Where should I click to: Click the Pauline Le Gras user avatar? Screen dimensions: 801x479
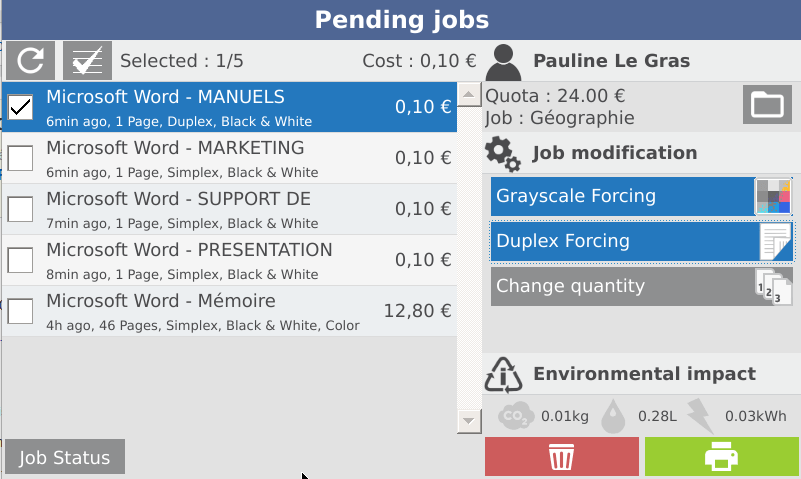click(503, 62)
